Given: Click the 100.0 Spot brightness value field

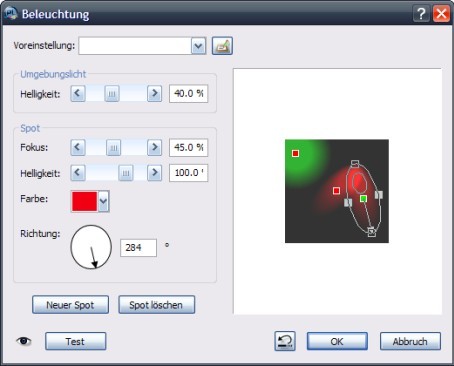Looking at the screenshot, I should pos(188,173).
